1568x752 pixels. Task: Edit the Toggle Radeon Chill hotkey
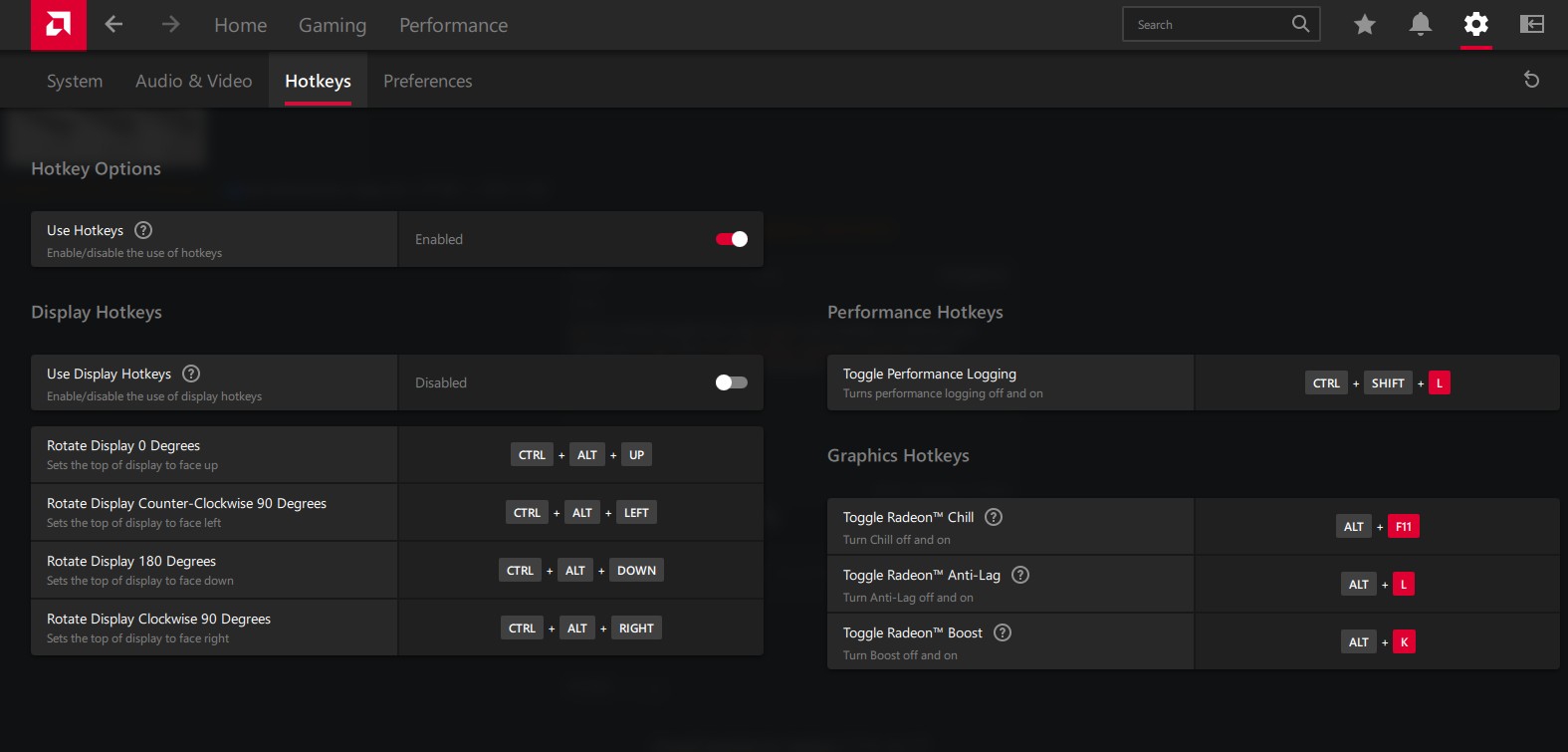(1377, 527)
